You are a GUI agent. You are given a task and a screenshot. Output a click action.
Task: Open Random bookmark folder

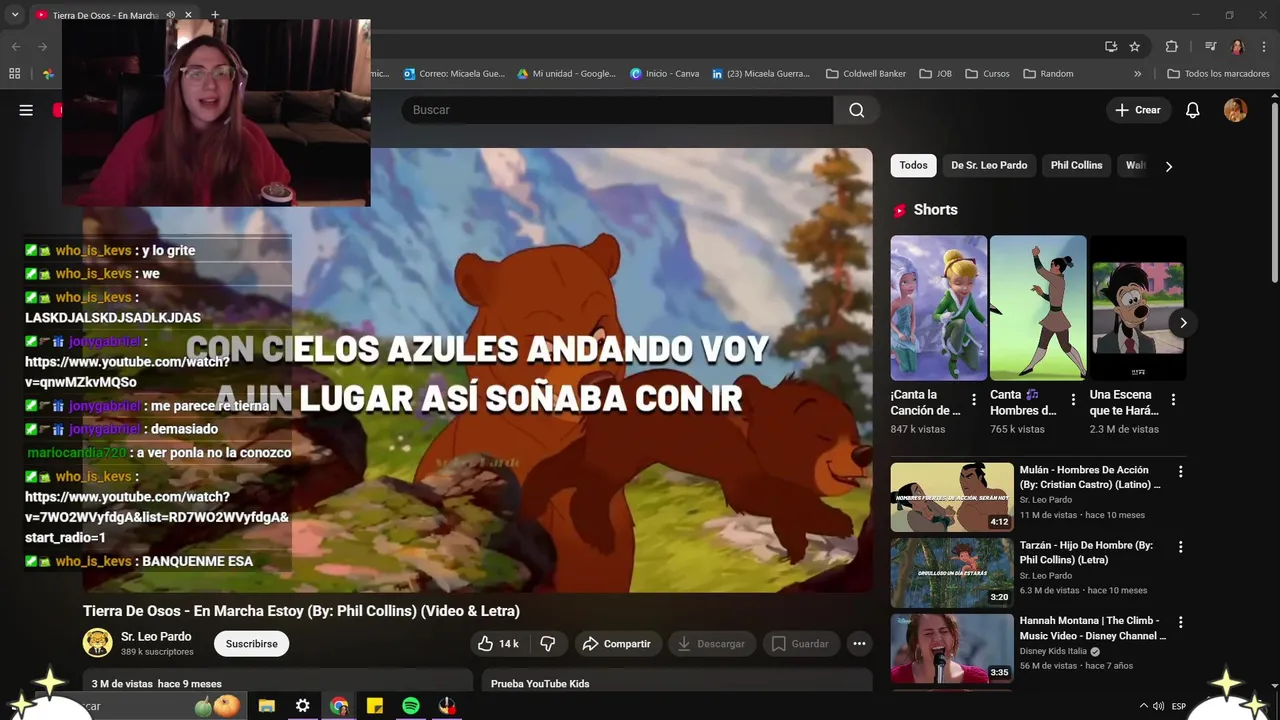tap(1048, 74)
